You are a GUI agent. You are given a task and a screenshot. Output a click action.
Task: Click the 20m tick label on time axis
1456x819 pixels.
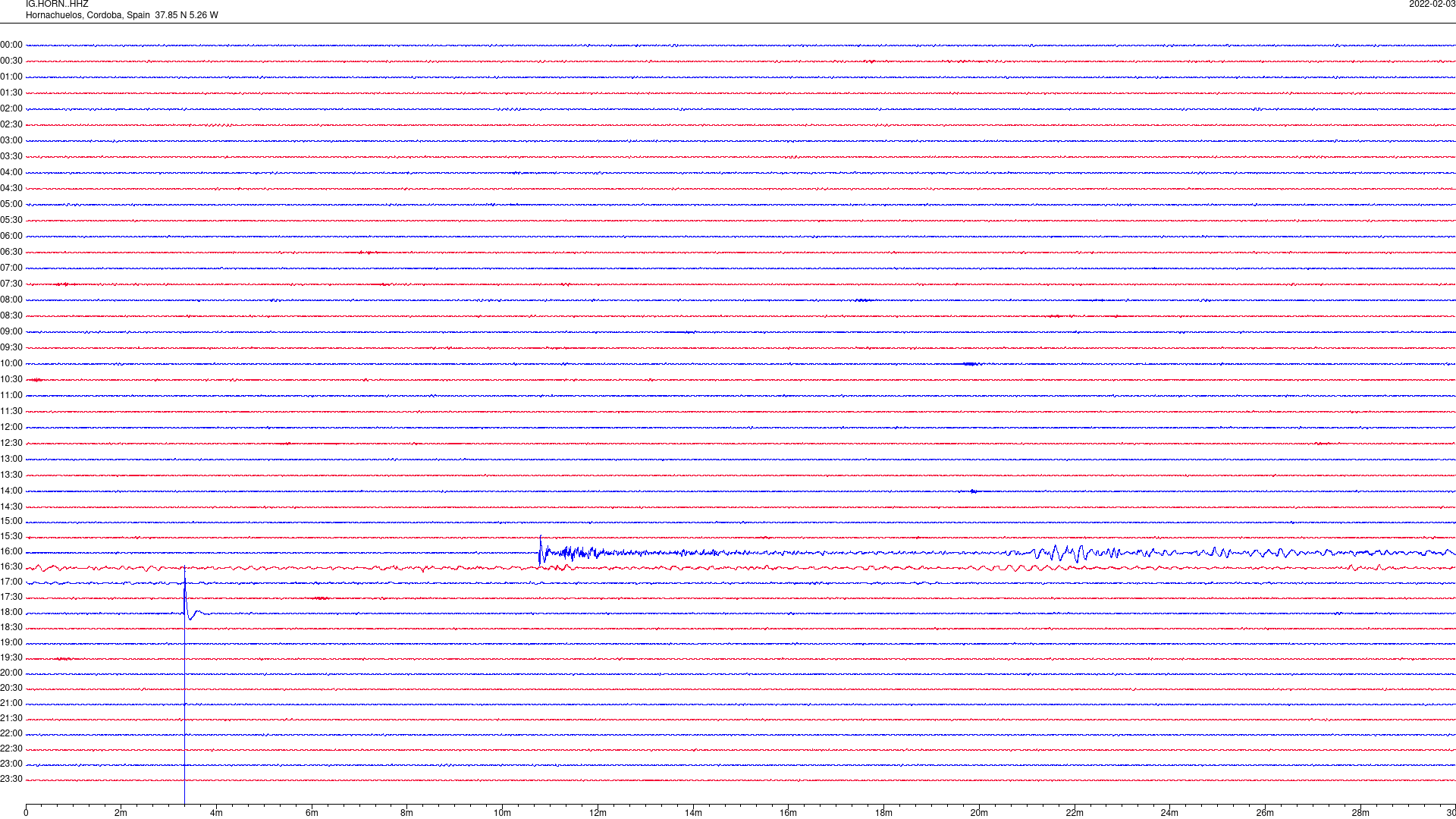pos(979,813)
